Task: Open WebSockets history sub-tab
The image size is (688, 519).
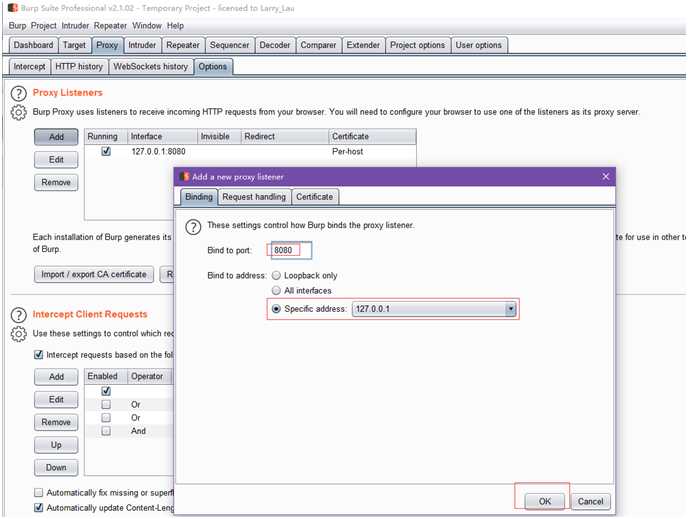Action: coord(150,66)
